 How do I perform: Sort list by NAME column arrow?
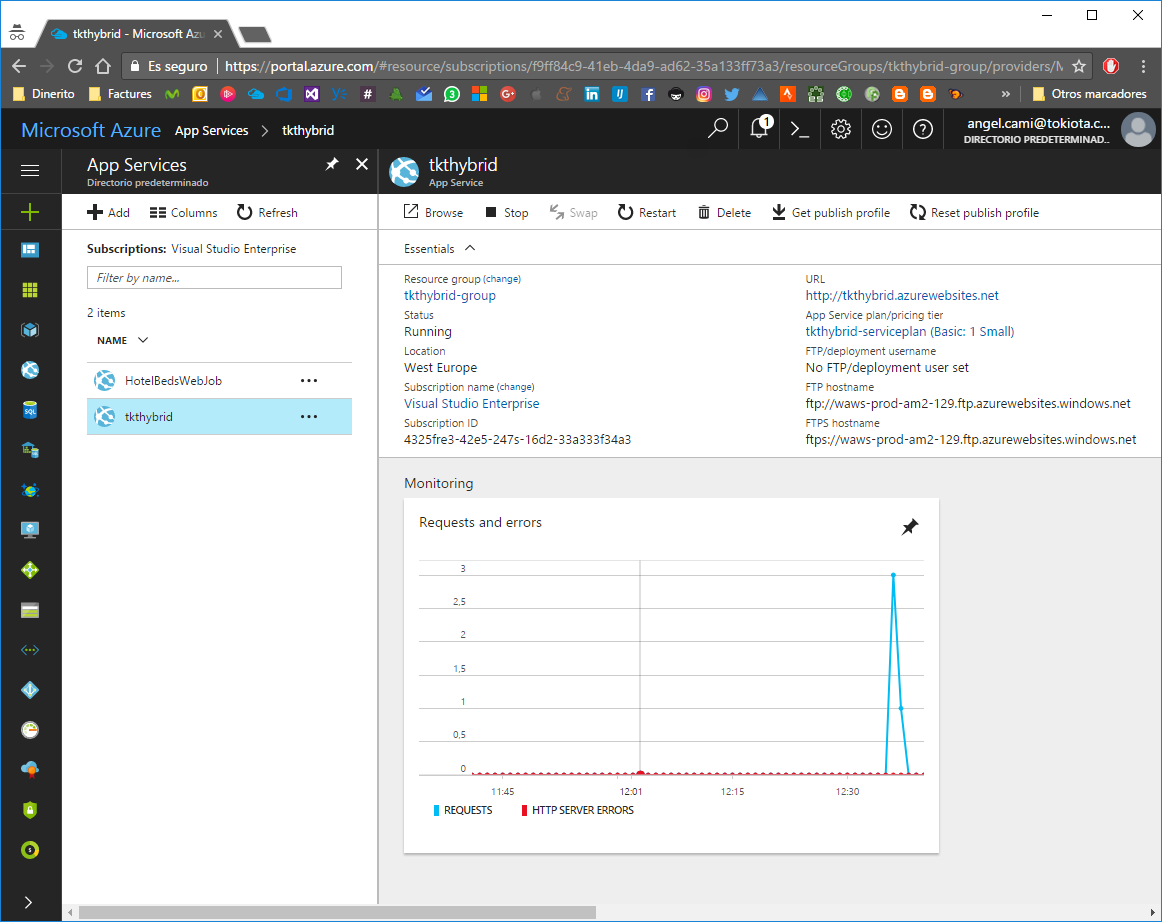142,340
